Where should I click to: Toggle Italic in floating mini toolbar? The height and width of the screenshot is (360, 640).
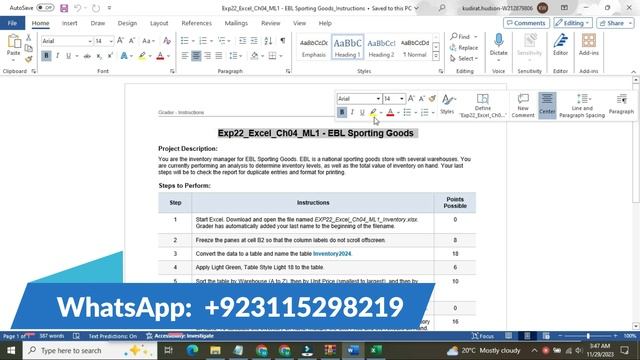click(352, 112)
